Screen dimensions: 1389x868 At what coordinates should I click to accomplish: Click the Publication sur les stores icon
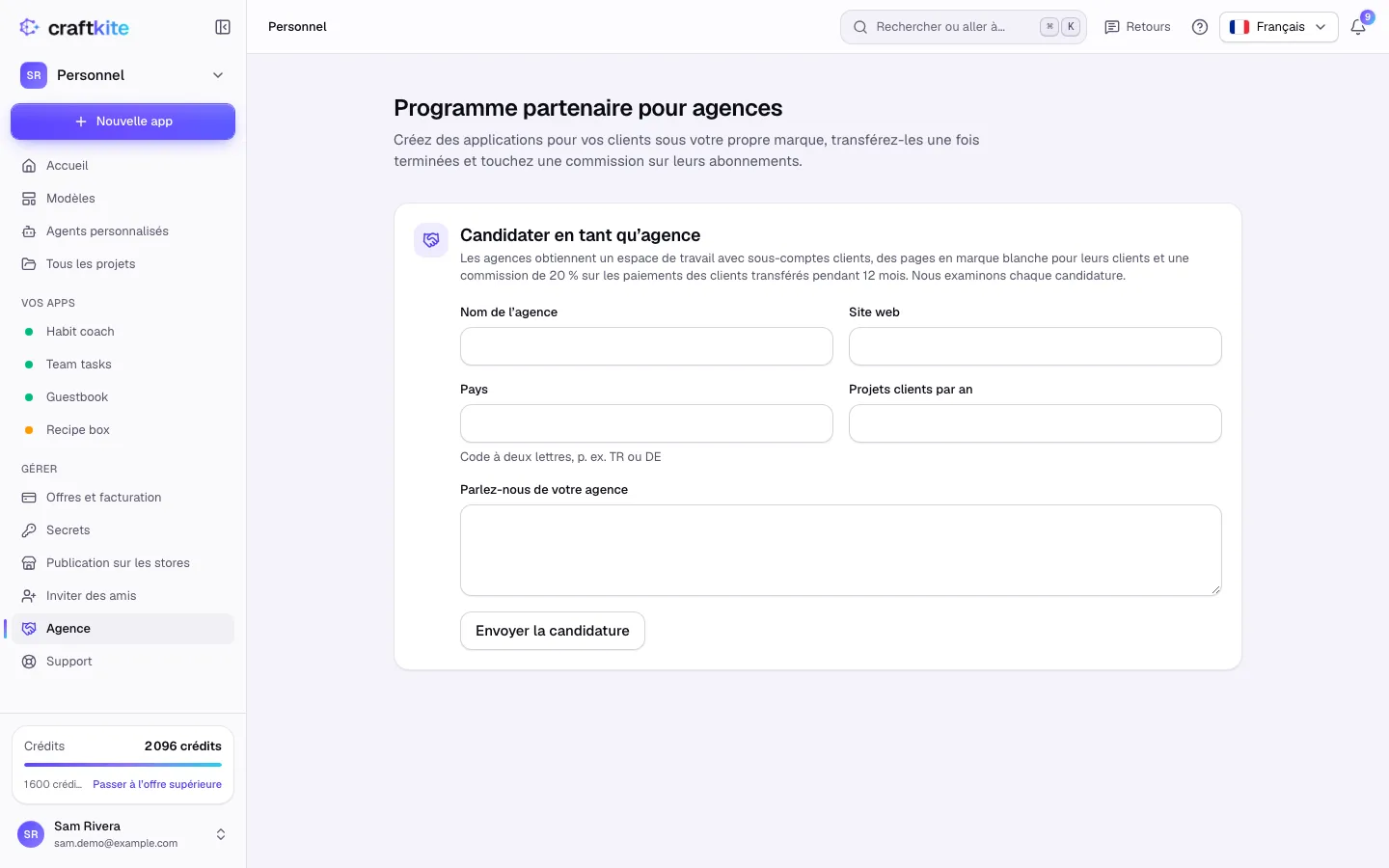coord(29,563)
